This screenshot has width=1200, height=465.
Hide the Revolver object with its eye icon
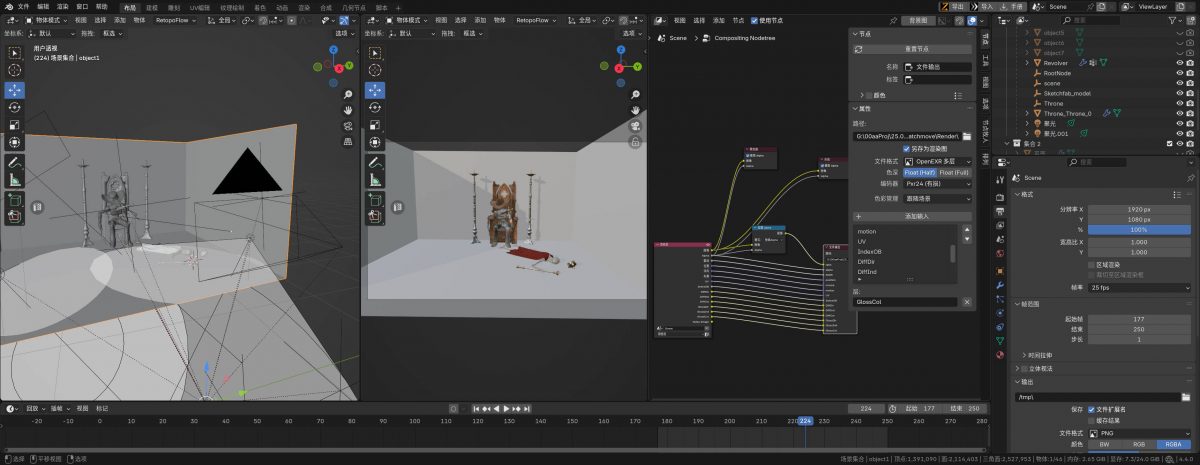click(x=1179, y=62)
